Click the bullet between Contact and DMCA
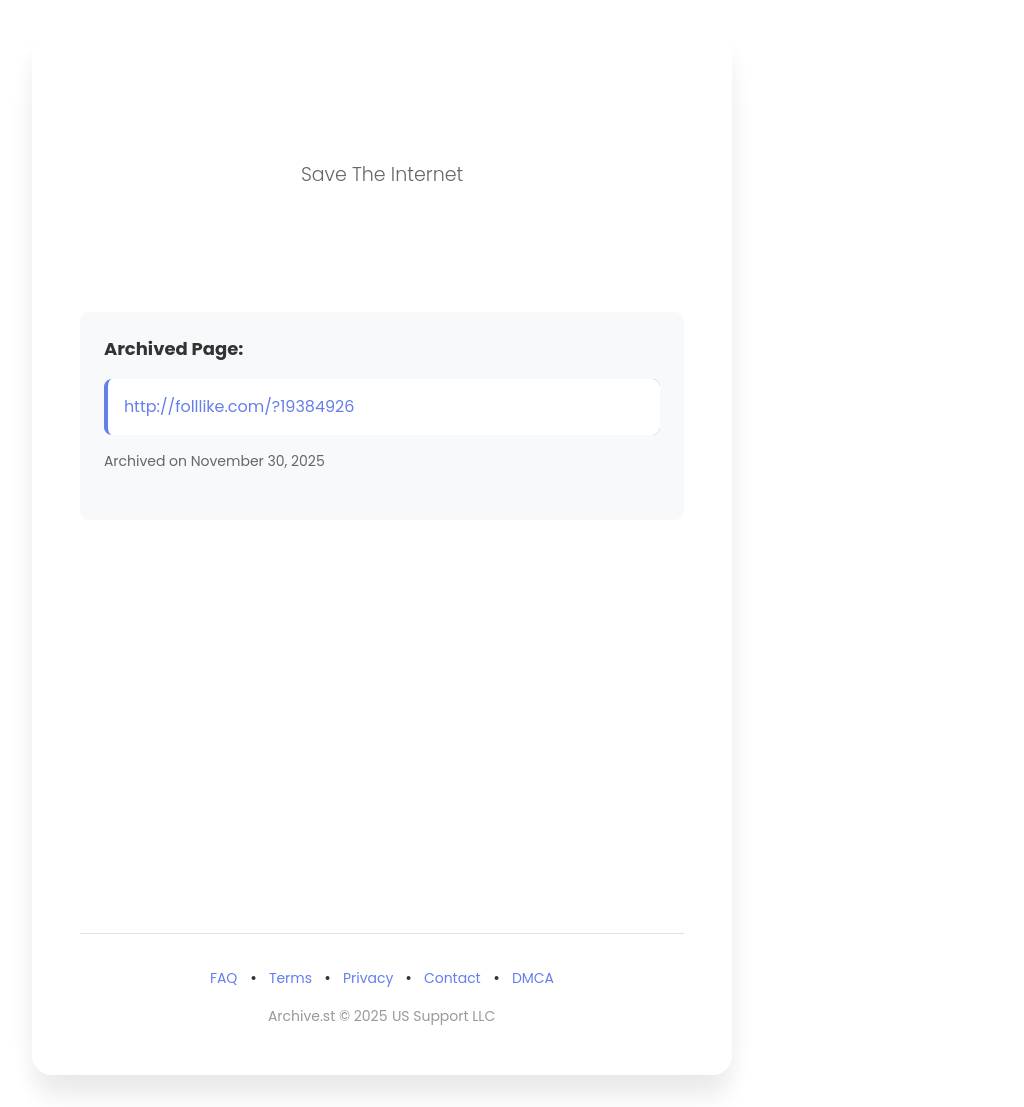 click(x=496, y=978)
